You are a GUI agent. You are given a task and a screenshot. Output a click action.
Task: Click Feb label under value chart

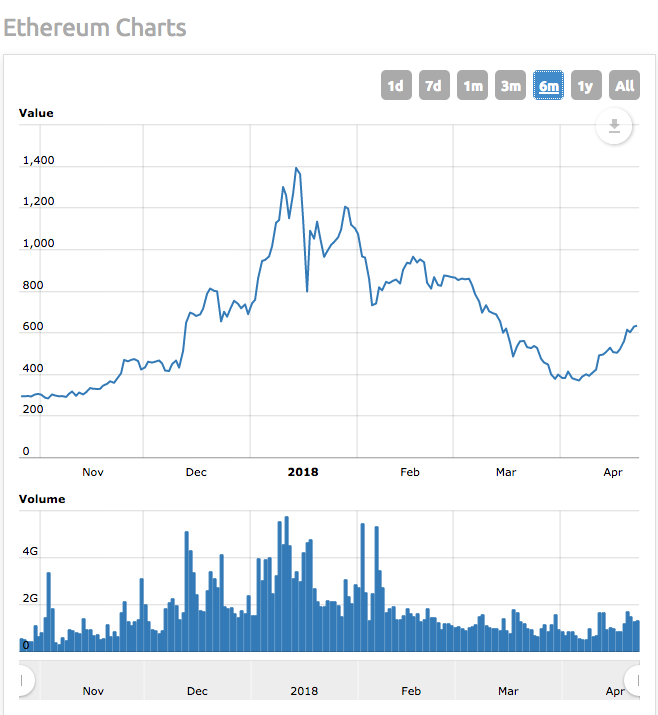coord(409,472)
